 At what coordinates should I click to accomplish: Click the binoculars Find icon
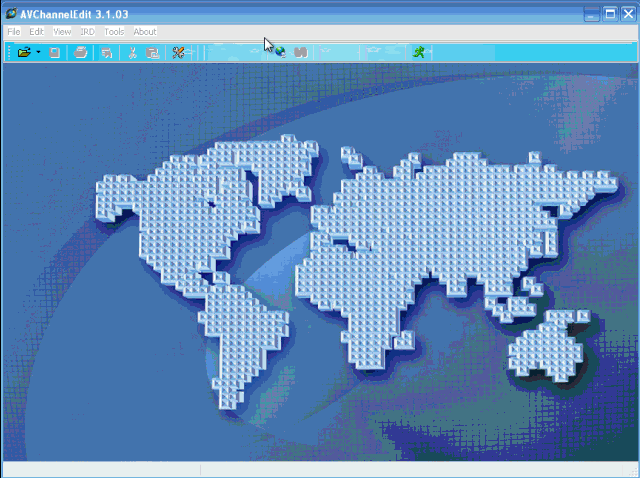pos(300,52)
